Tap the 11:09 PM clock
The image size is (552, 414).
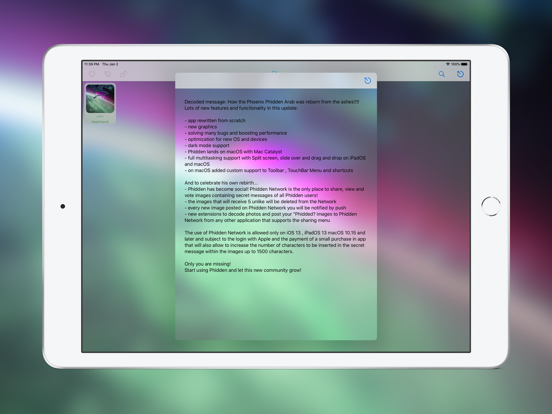92,64
